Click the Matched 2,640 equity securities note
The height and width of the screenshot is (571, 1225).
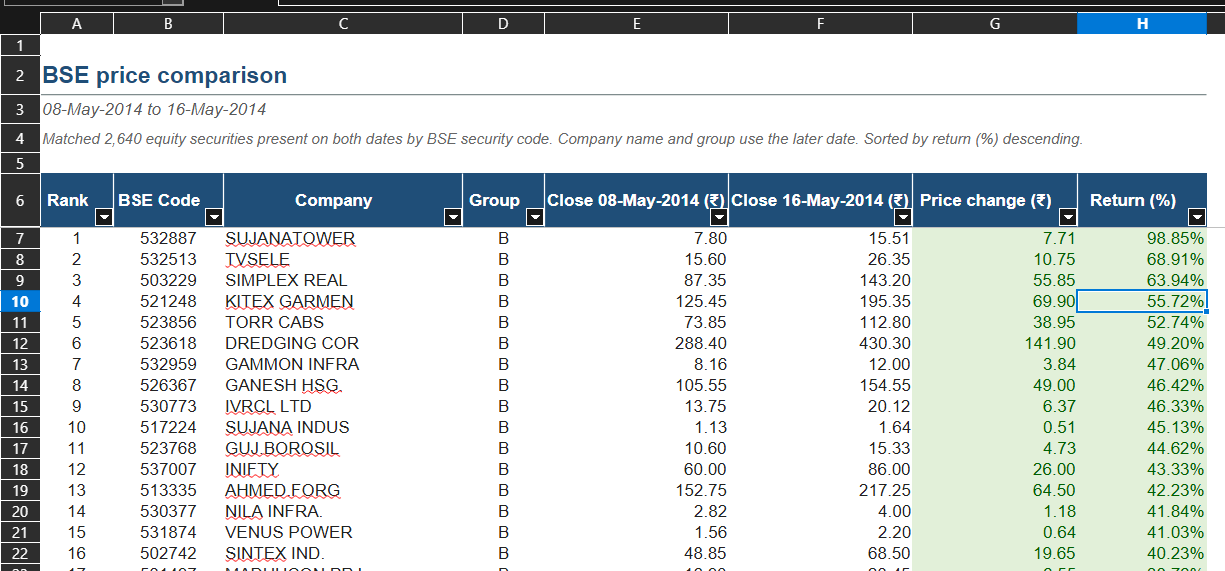562,139
